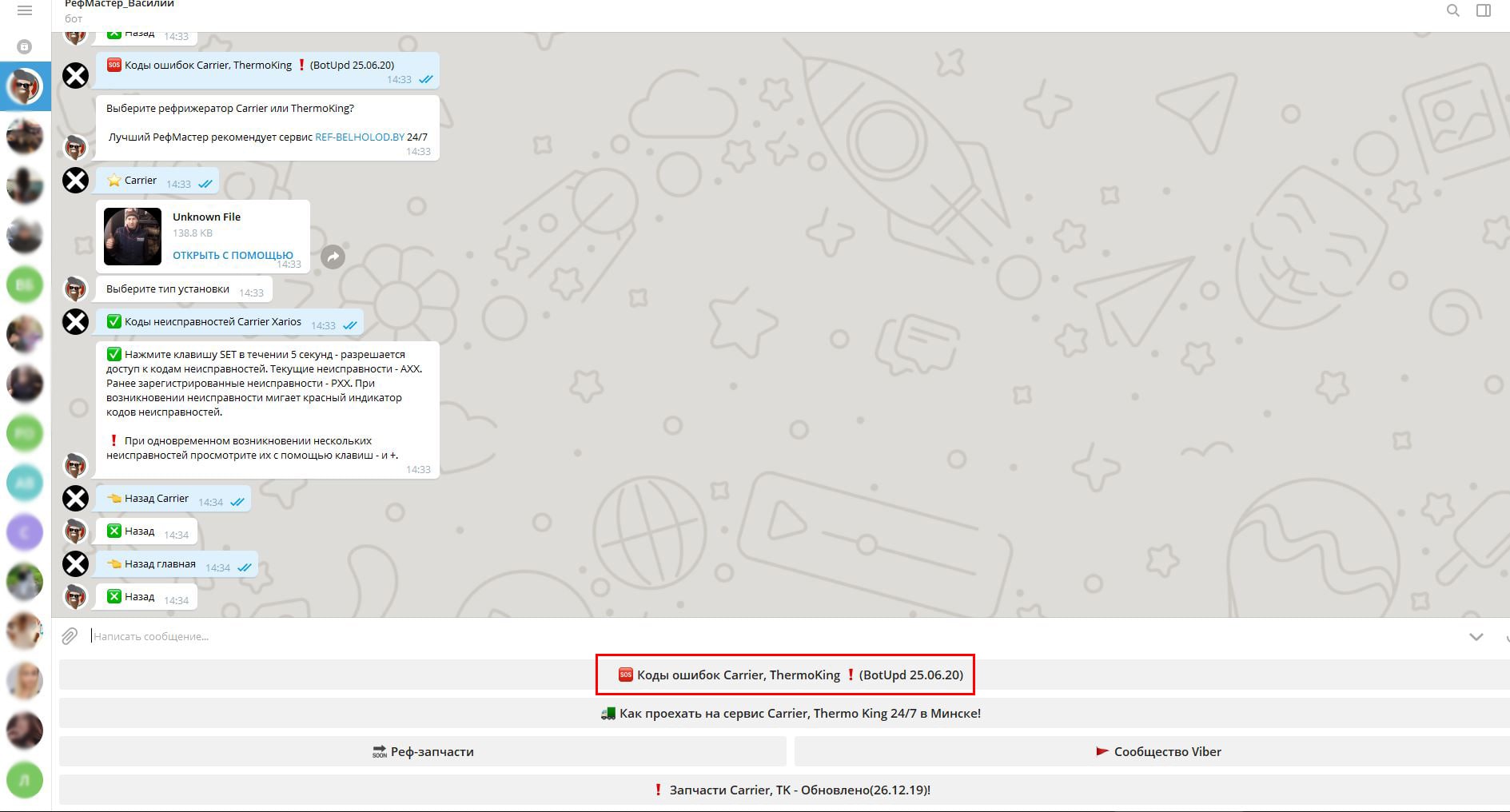Open the chat with the green 'B6' avatar
This screenshot has height=812, width=1510.
click(x=25, y=285)
